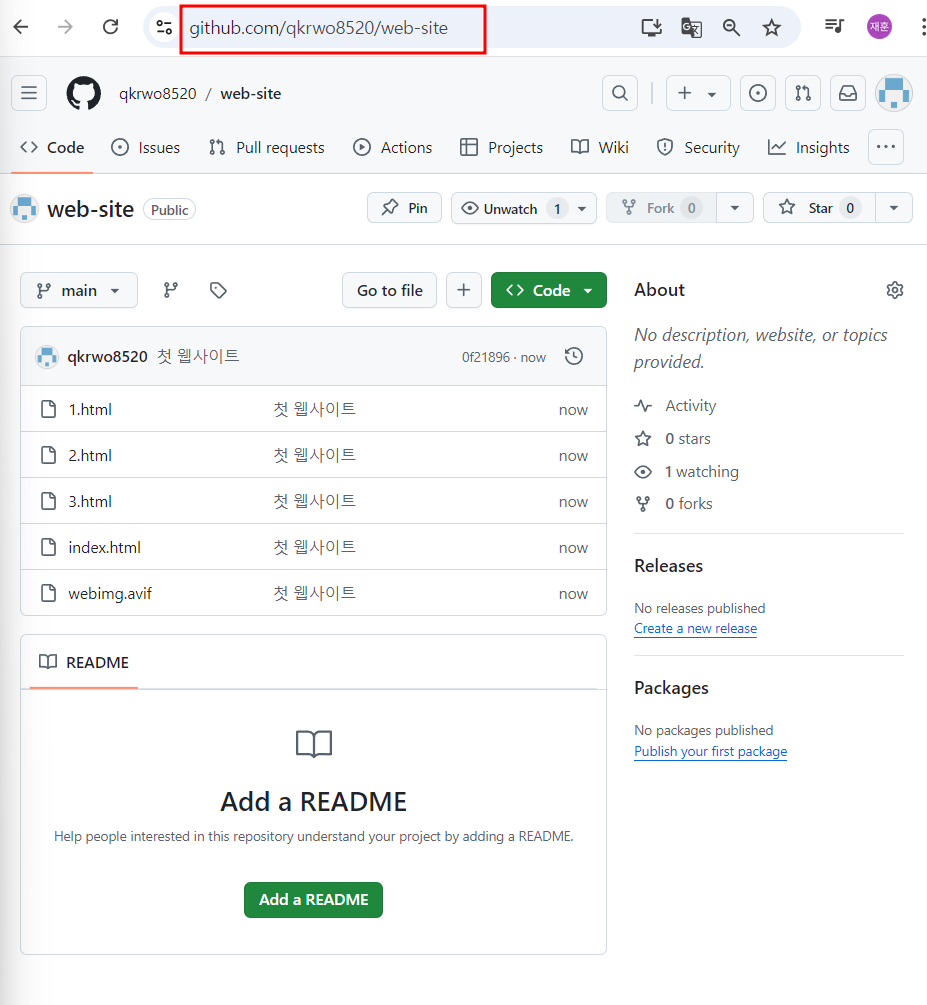Open the media controls icon in browser toolbar
Screen dimensions: 927x1005
pyautogui.click(x=834, y=26)
